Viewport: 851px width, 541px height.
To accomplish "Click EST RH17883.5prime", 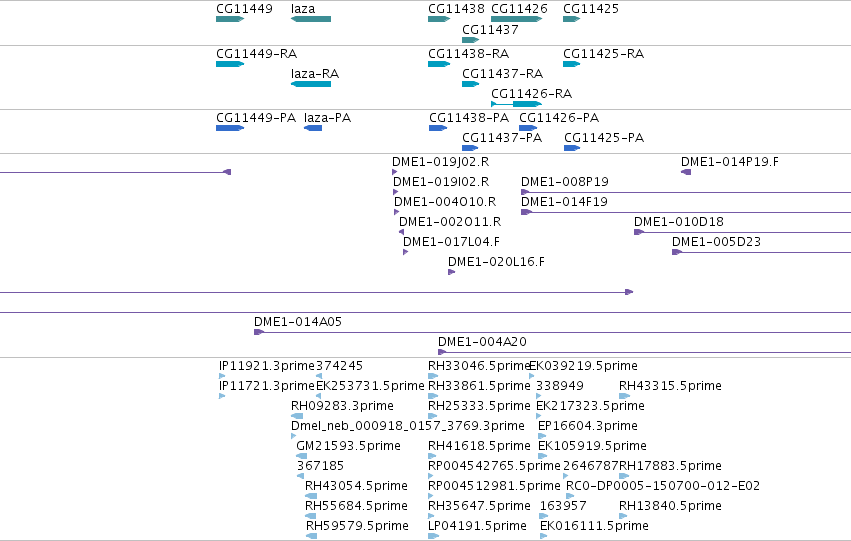I will (x=670, y=466).
